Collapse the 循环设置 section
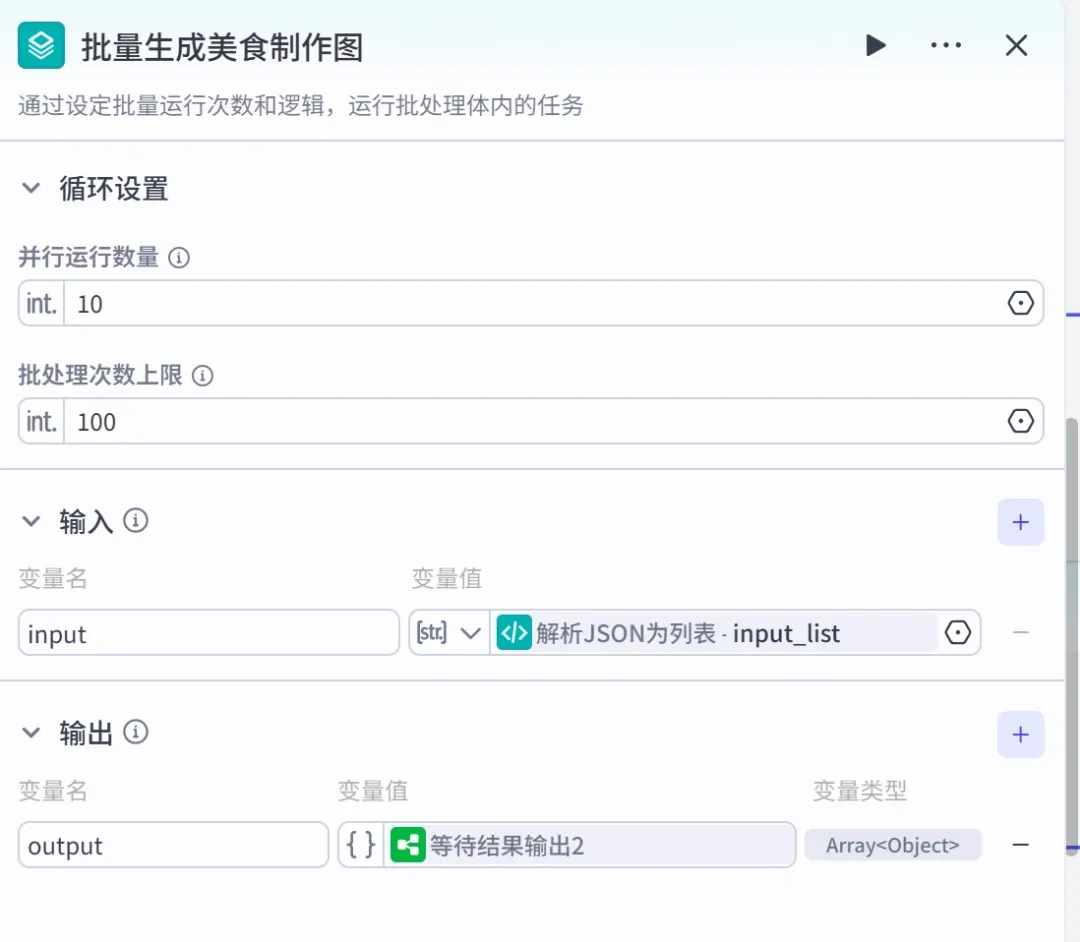Image resolution: width=1080 pixels, height=942 pixels. coord(31,187)
